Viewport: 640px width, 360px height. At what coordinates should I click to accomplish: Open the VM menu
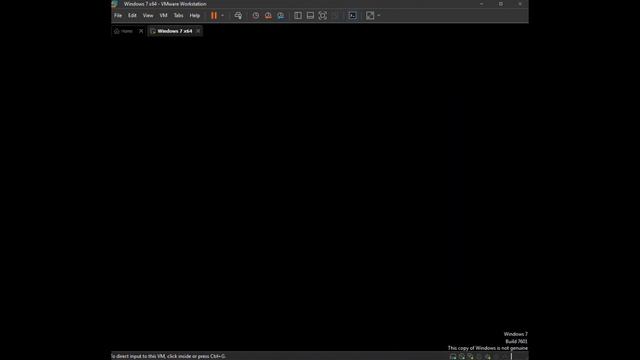(x=163, y=16)
